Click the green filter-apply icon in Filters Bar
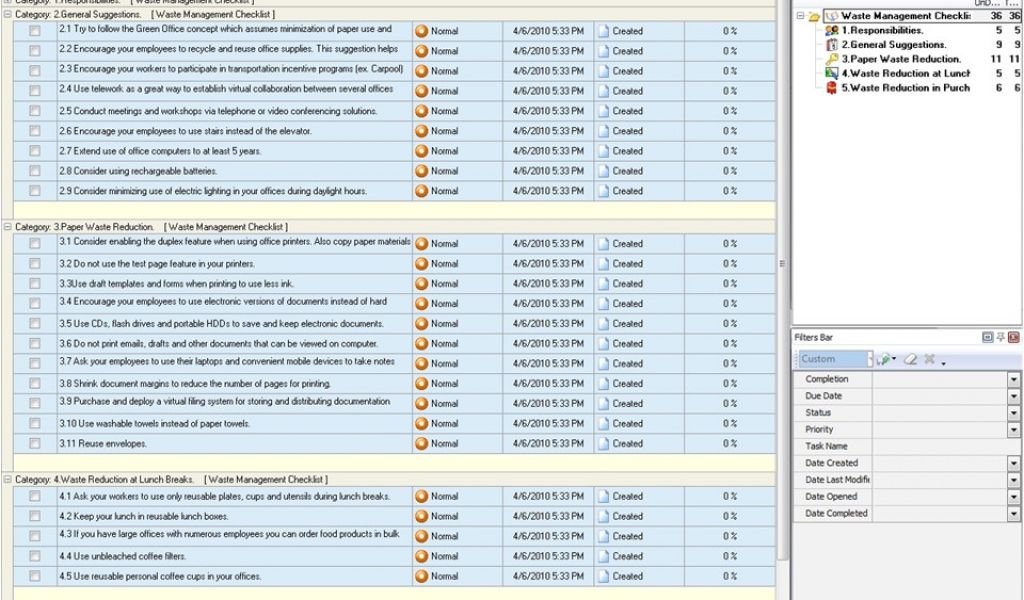Screen dimensions: 1024x600 887,359
